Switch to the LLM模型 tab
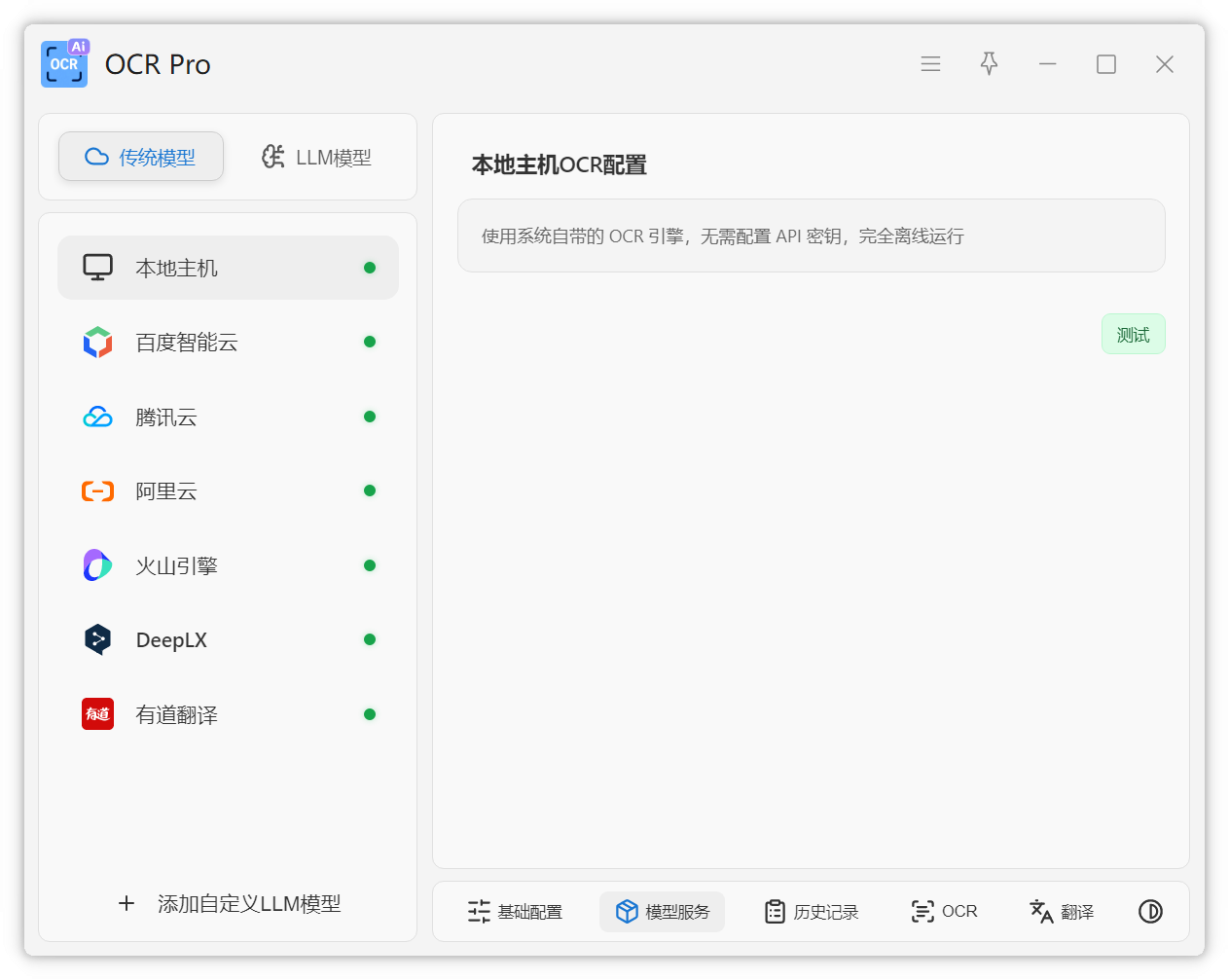 pos(316,157)
